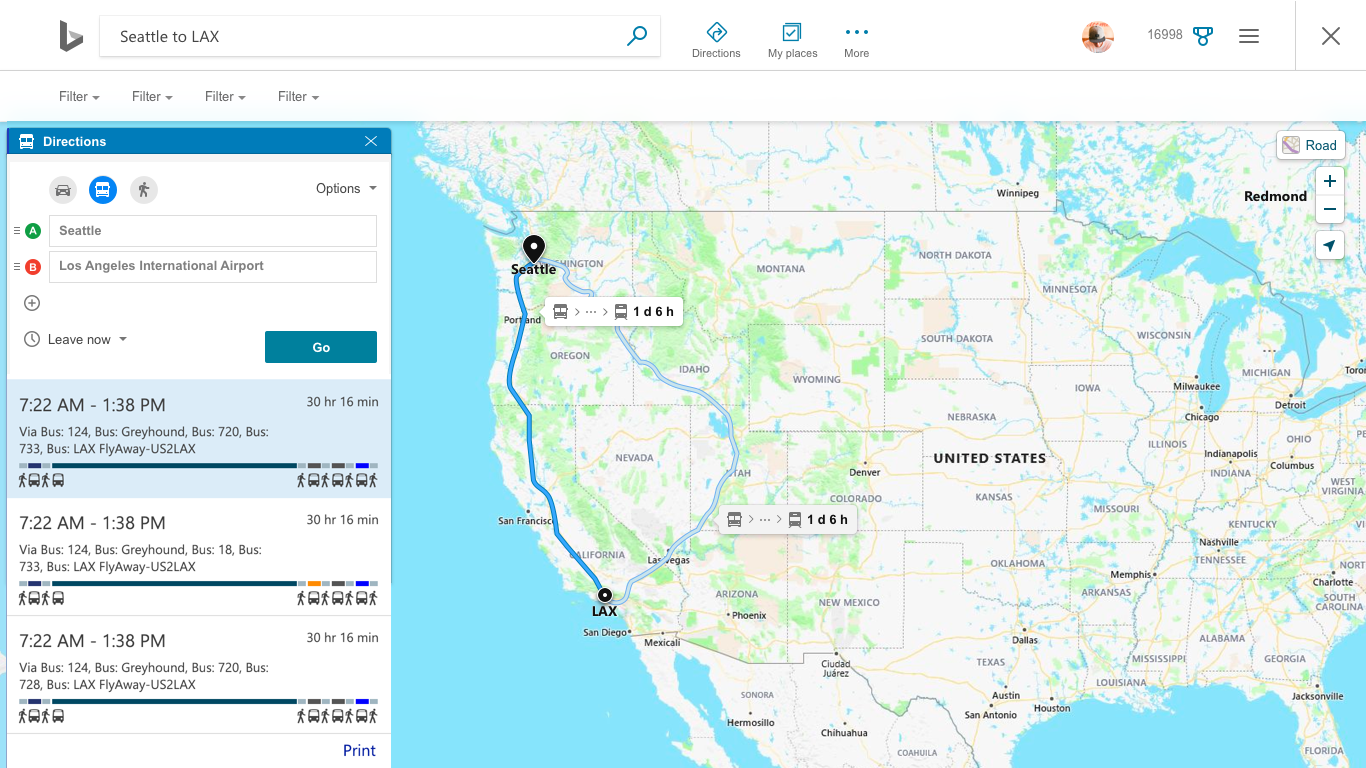The width and height of the screenshot is (1366, 768).
Task: Edit the Los Angeles International Airport field
Action: click(213, 267)
